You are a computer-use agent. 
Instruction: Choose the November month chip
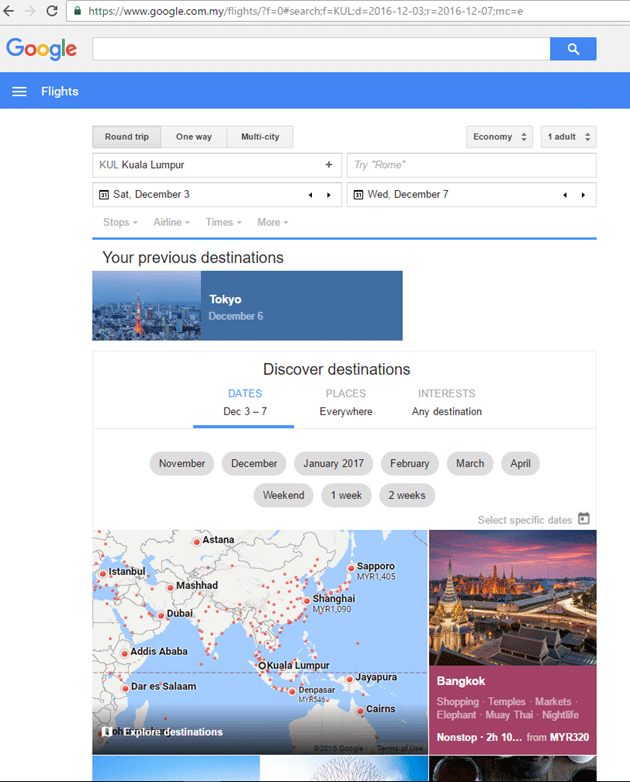[x=182, y=463]
